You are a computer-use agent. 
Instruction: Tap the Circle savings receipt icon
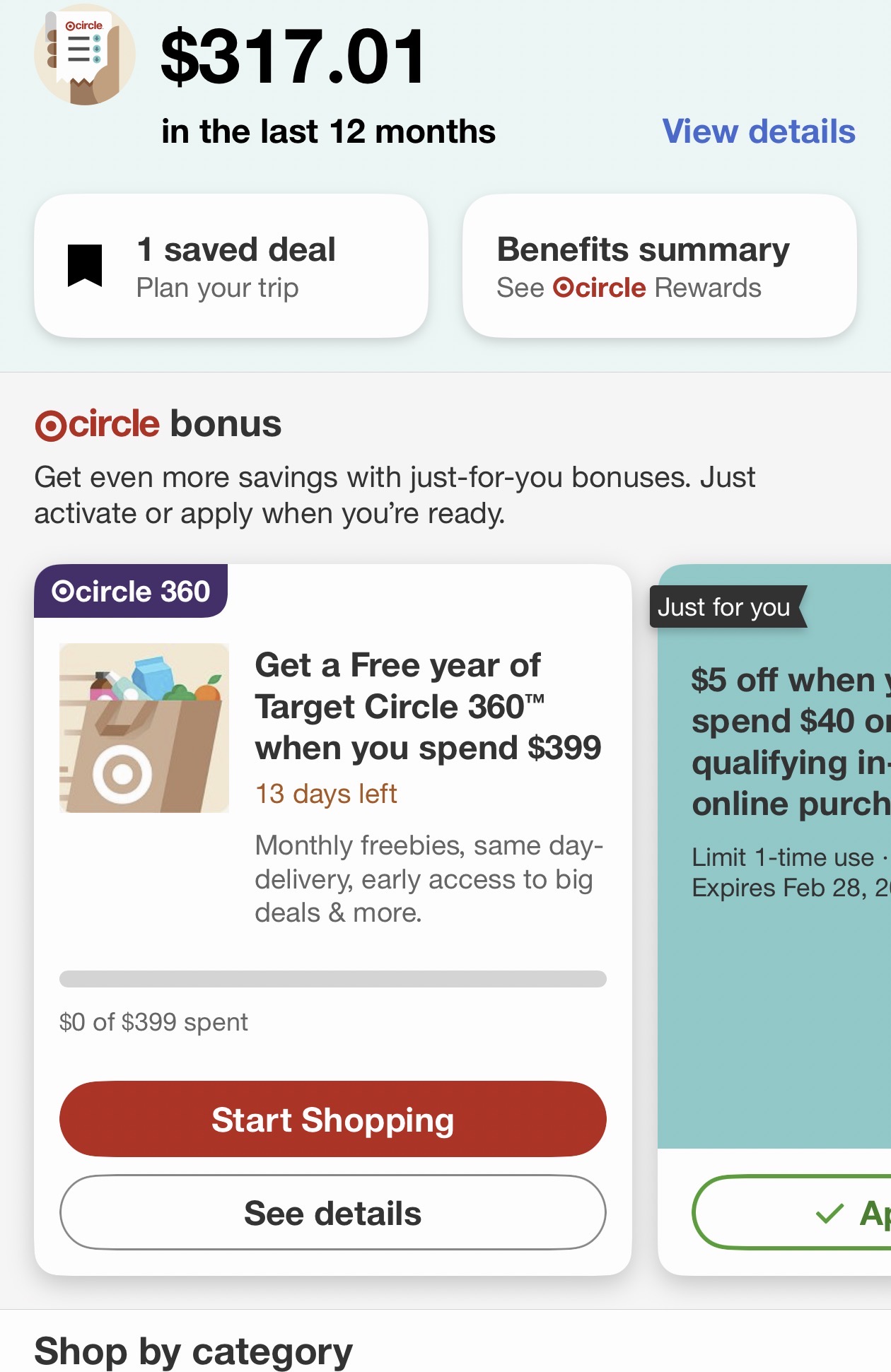point(85,55)
